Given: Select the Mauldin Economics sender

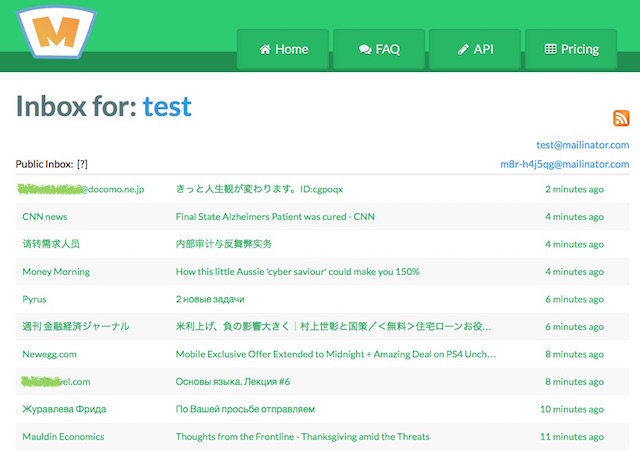Looking at the screenshot, I should click(x=63, y=437).
